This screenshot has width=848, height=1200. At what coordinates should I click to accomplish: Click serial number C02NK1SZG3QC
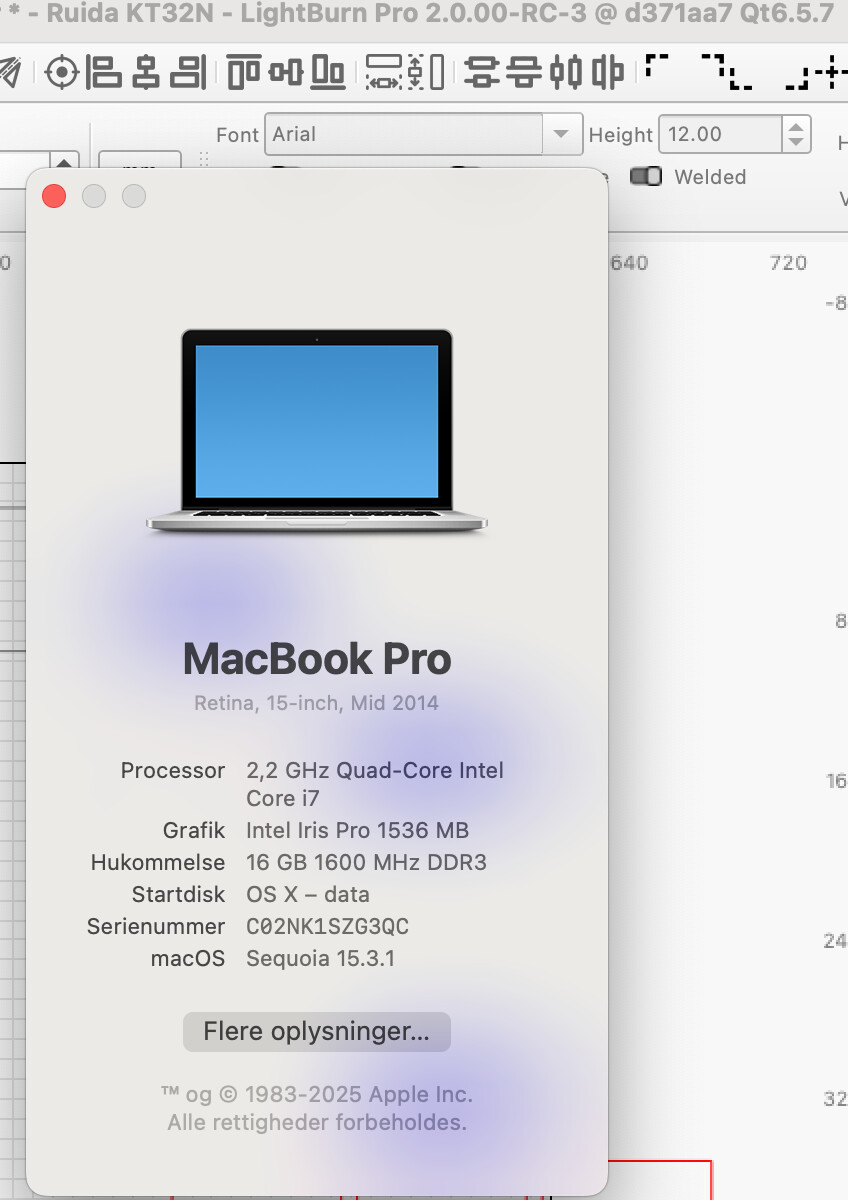328,926
